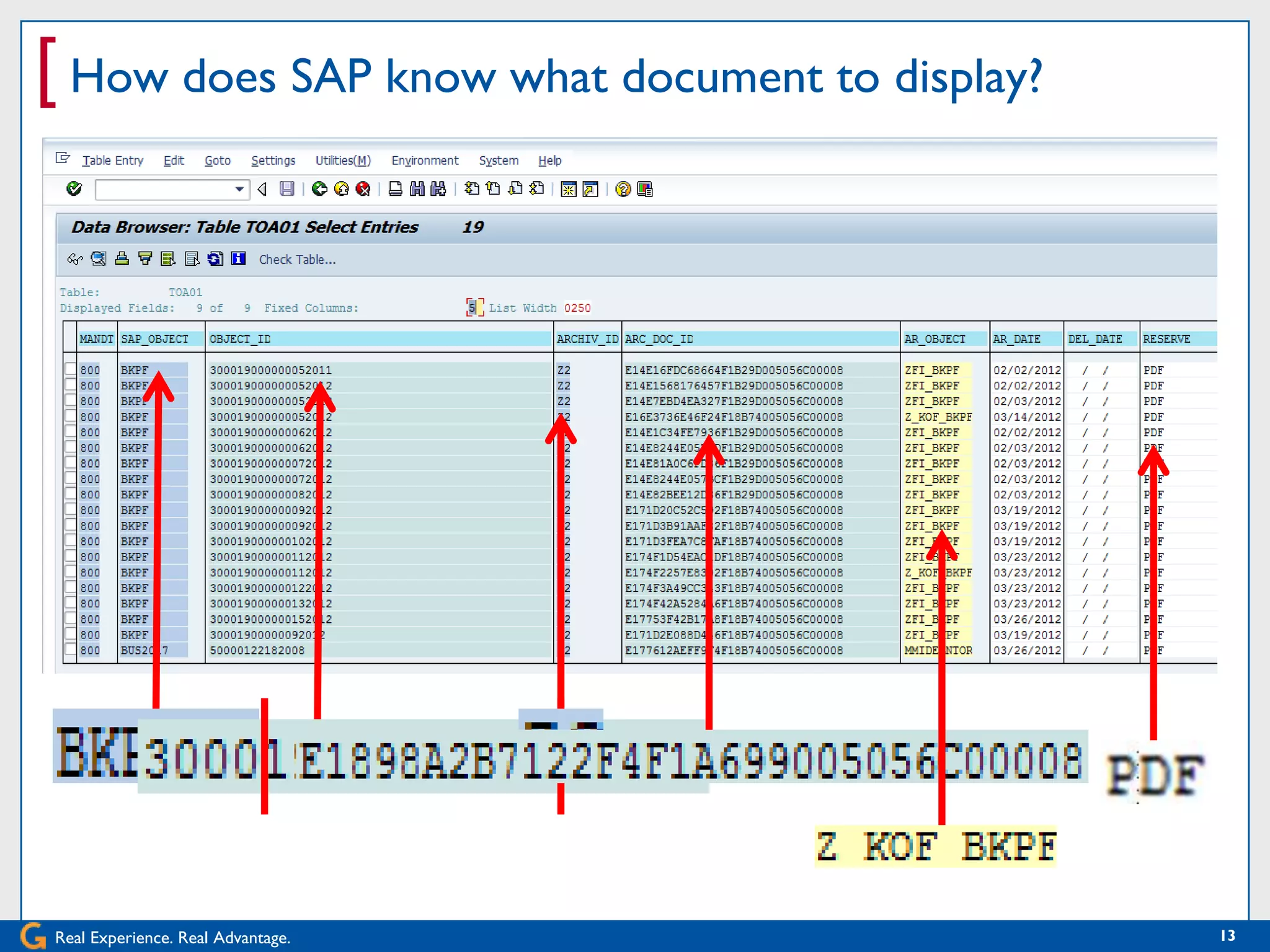1270x952 pixels.
Task: Go to the first page icon
Action: coord(472,189)
